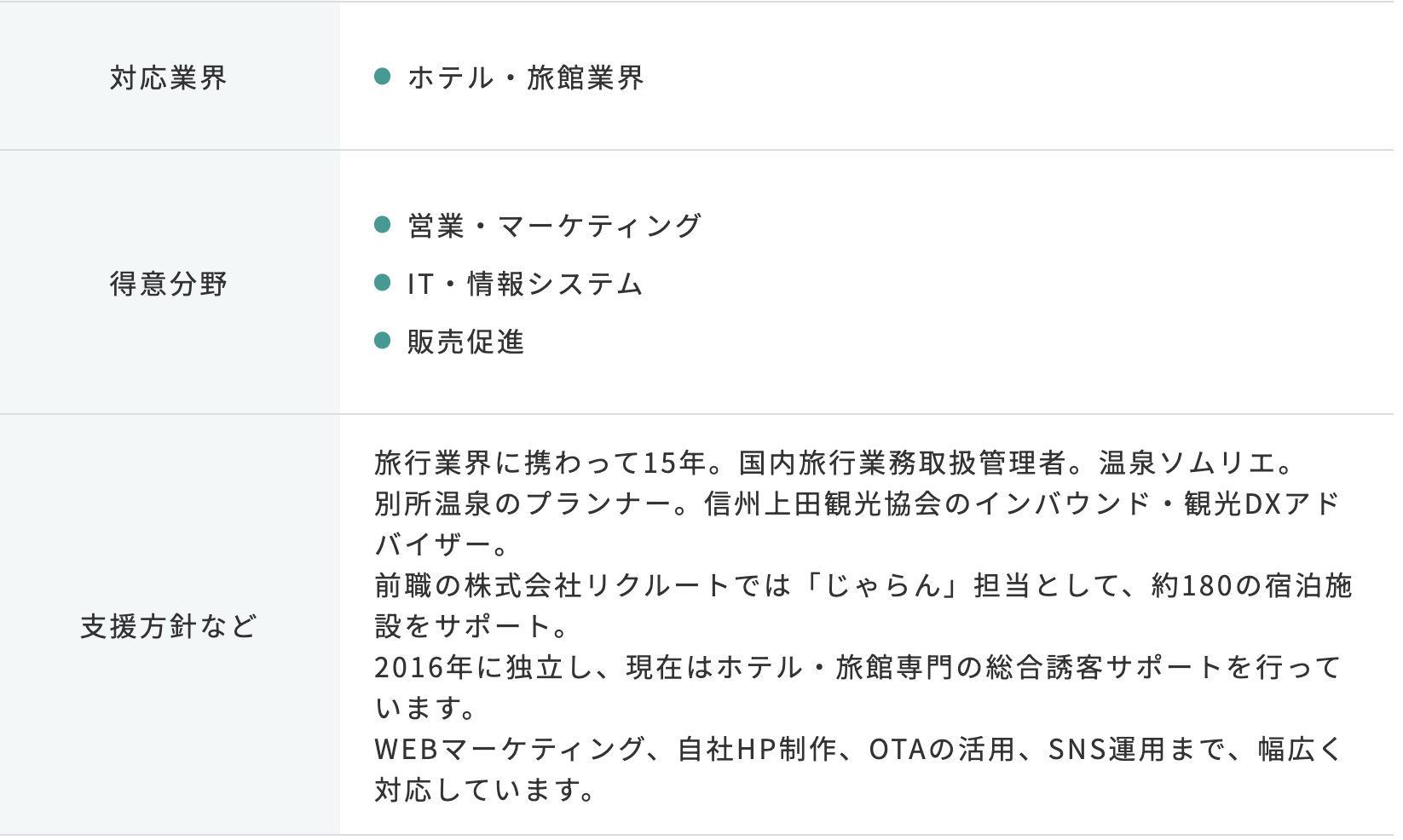Viewport: 1403px width, 840px height.
Task: Select the 得意分野 row header
Action: coord(169,283)
